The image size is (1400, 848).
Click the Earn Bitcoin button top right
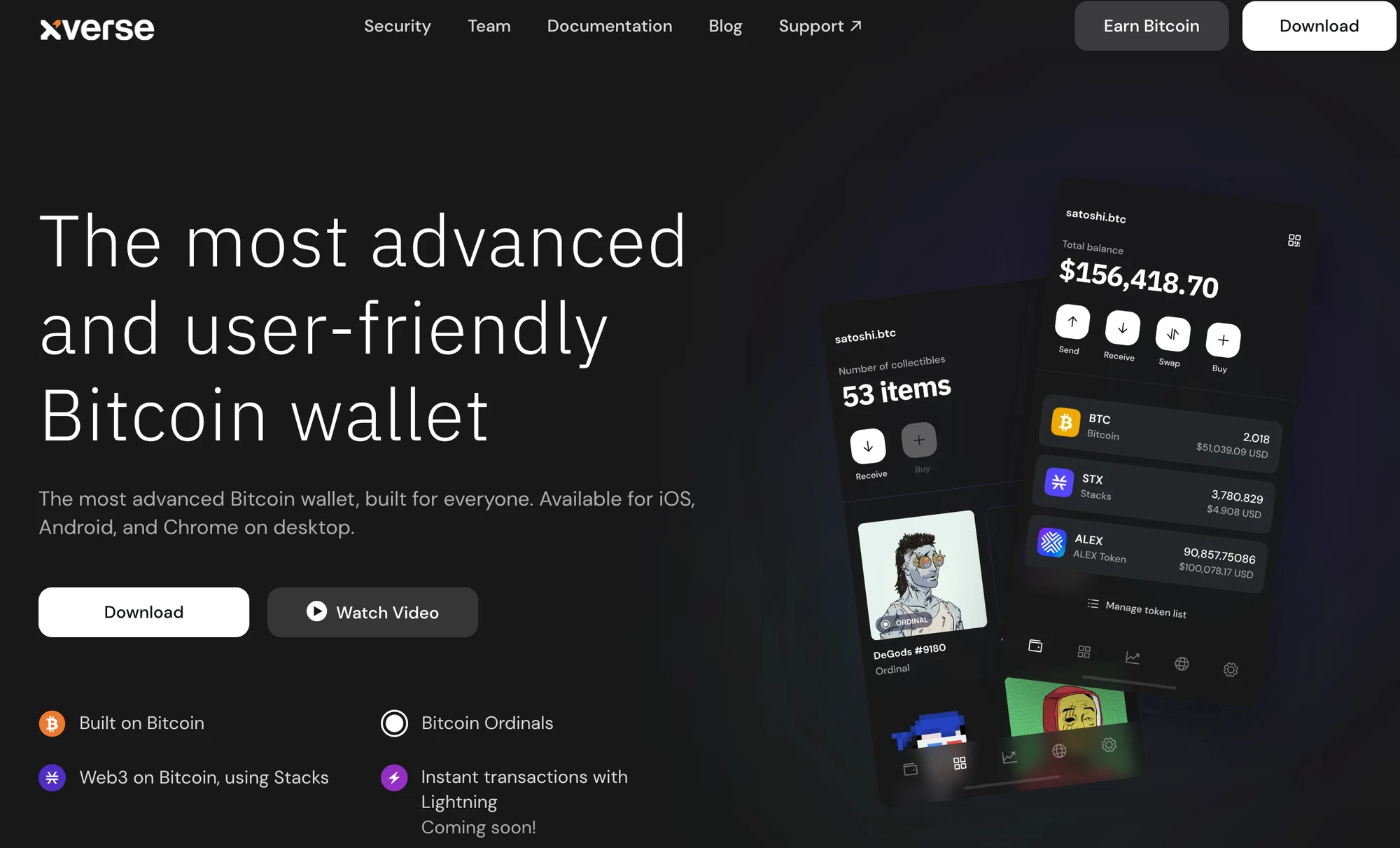pyautogui.click(x=1151, y=26)
